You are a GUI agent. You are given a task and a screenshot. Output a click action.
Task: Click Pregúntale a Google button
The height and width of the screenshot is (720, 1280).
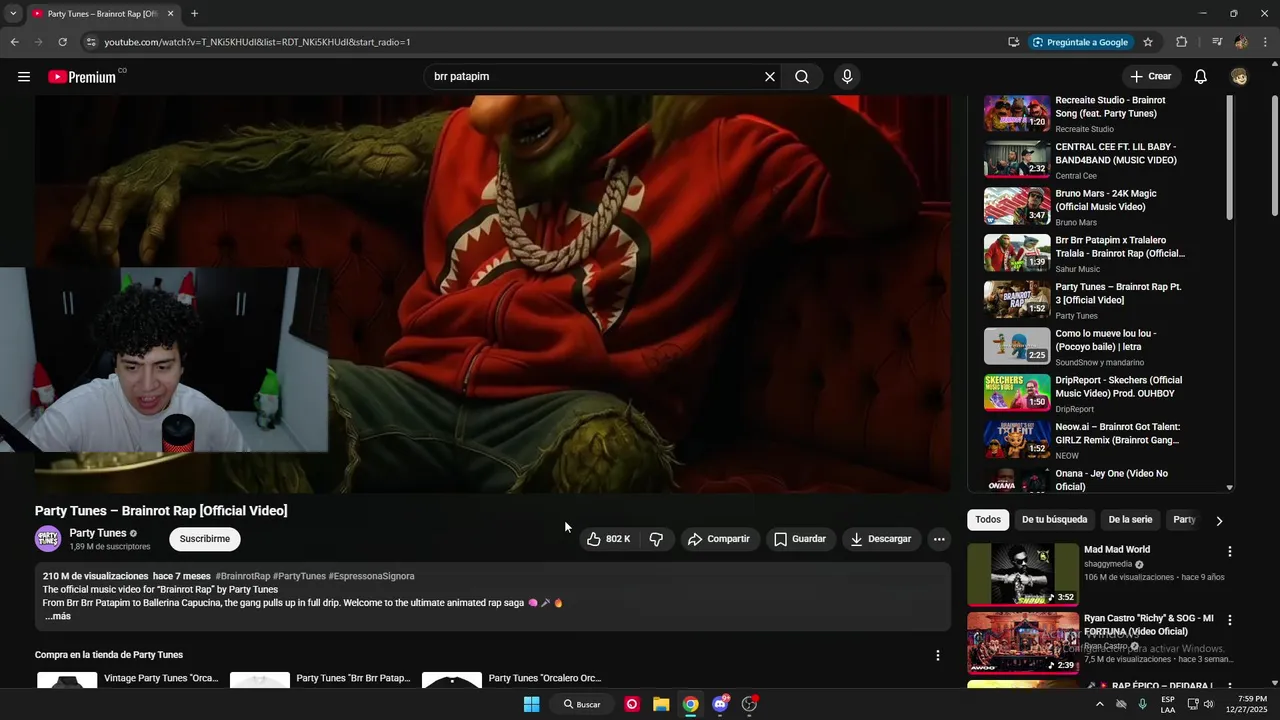click(x=1081, y=42)
